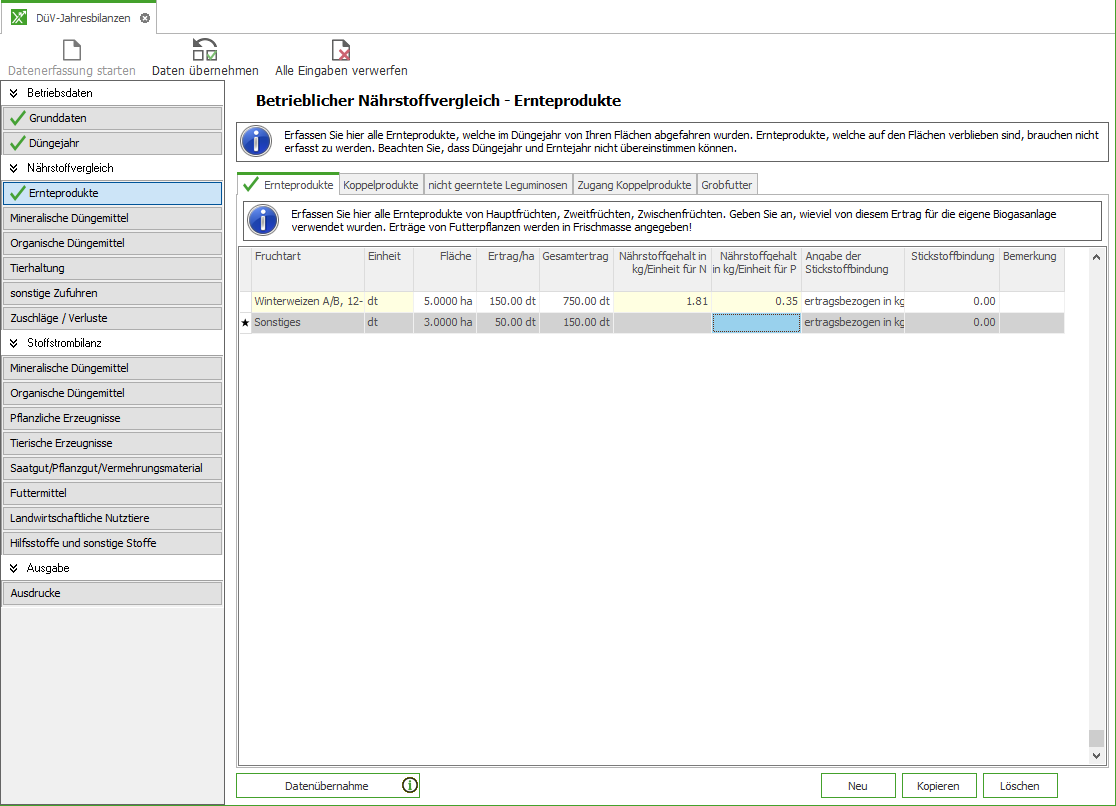
Task: Collapse the Ausgabe section
Action: click(14, 568)
